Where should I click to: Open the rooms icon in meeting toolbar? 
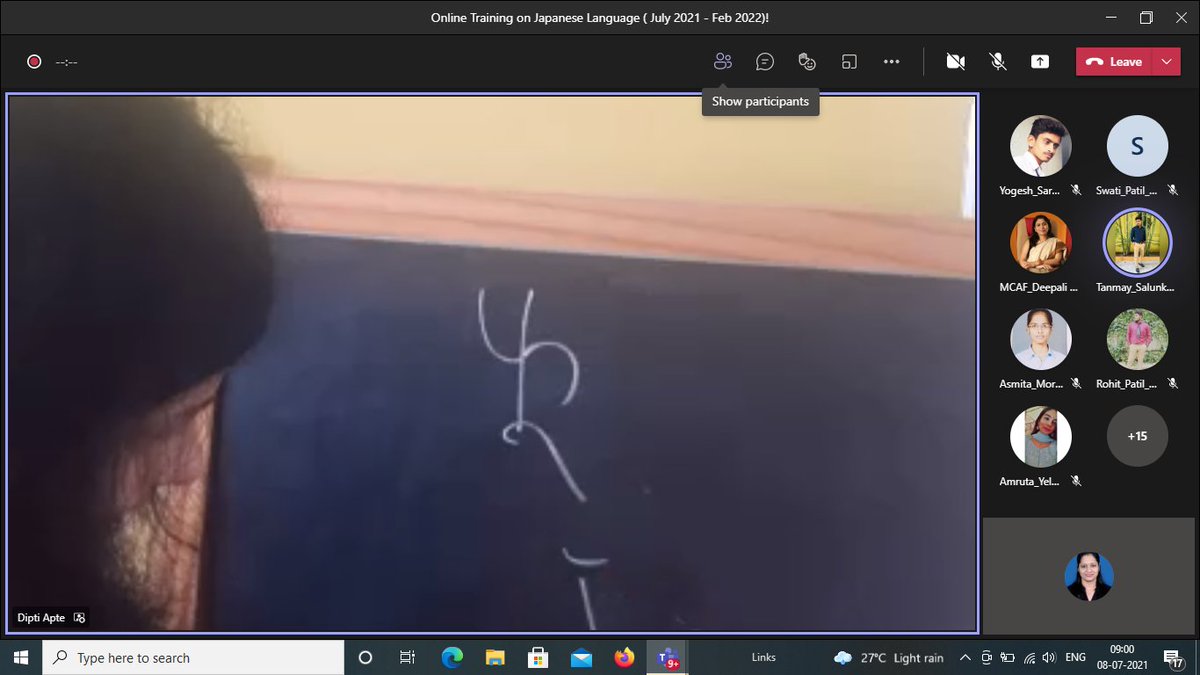click(849, 61)
